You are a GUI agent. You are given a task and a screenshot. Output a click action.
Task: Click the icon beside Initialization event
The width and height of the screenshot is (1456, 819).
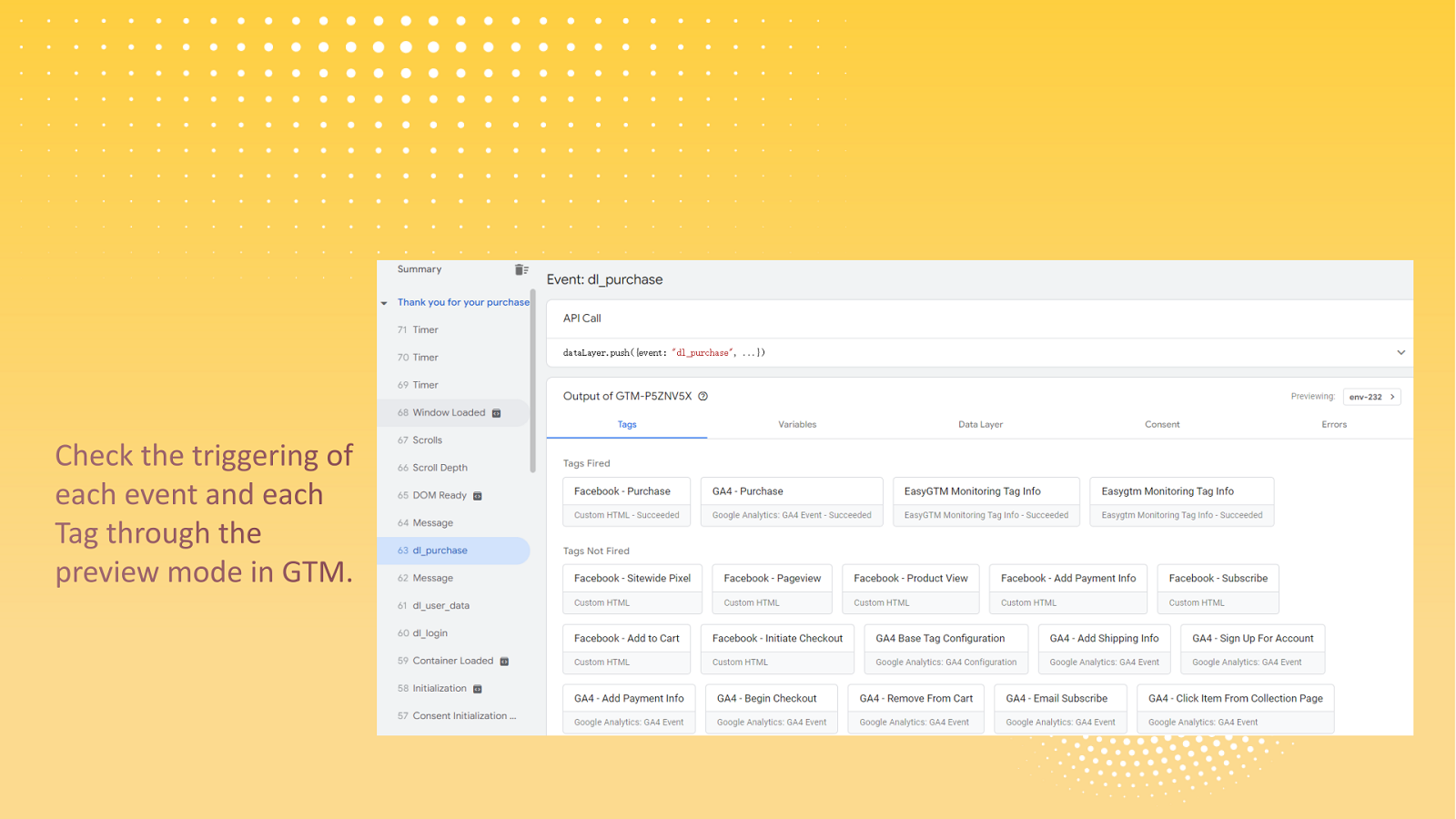pyautogui.click(x=478, y=689)
